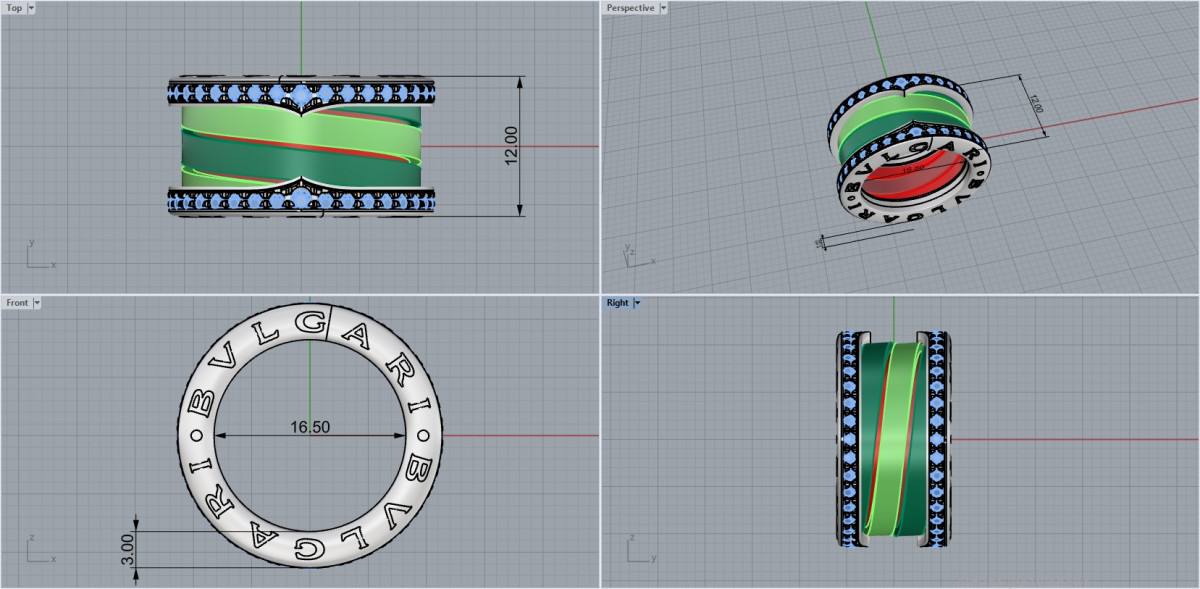This screenshot has height=589, width=1200.
Task: Open the Top viewport dropdown arrow
Action: tap(31, 8)
